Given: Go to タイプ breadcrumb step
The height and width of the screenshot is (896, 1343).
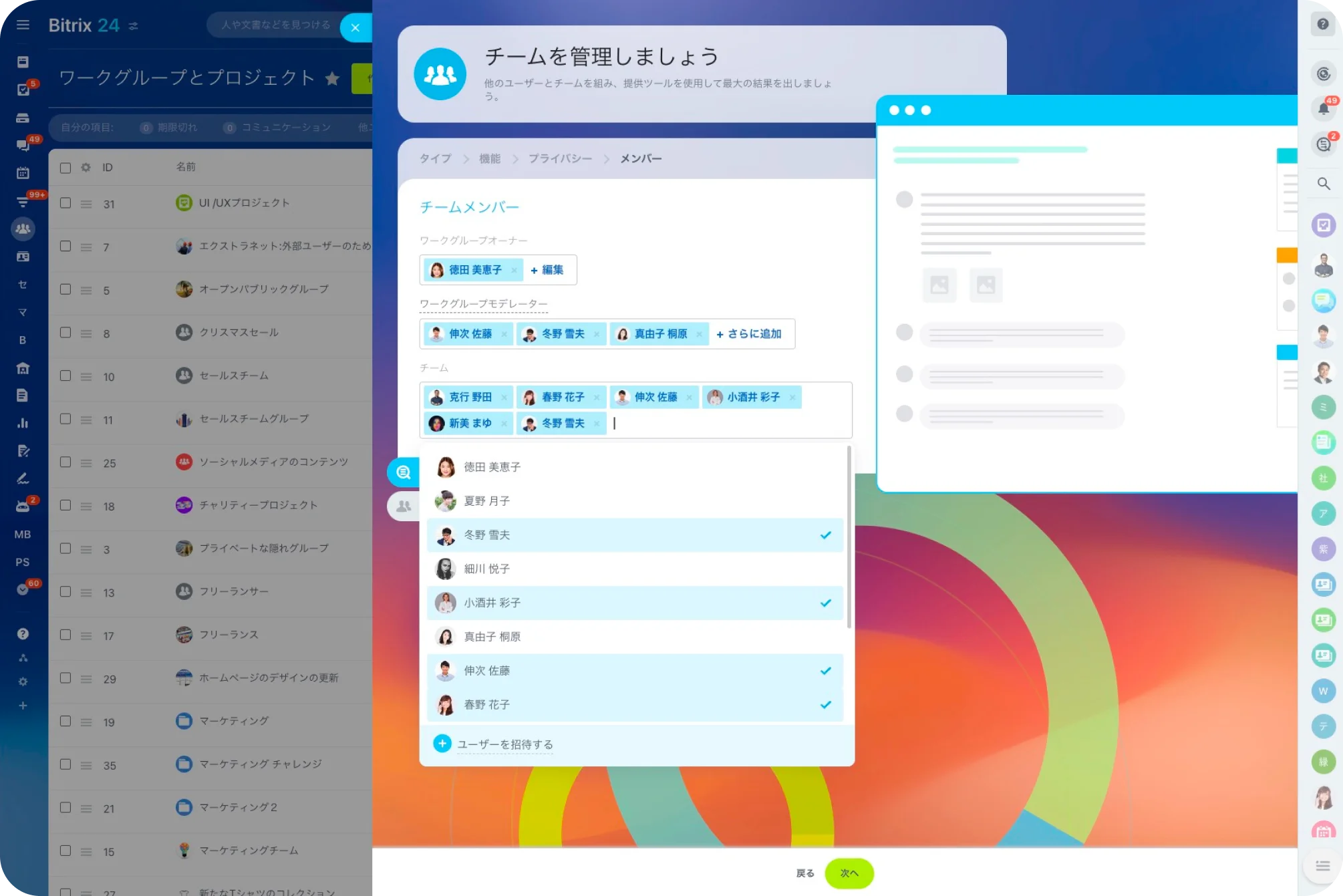Looking at the screenshot, I should click(435, 158).
